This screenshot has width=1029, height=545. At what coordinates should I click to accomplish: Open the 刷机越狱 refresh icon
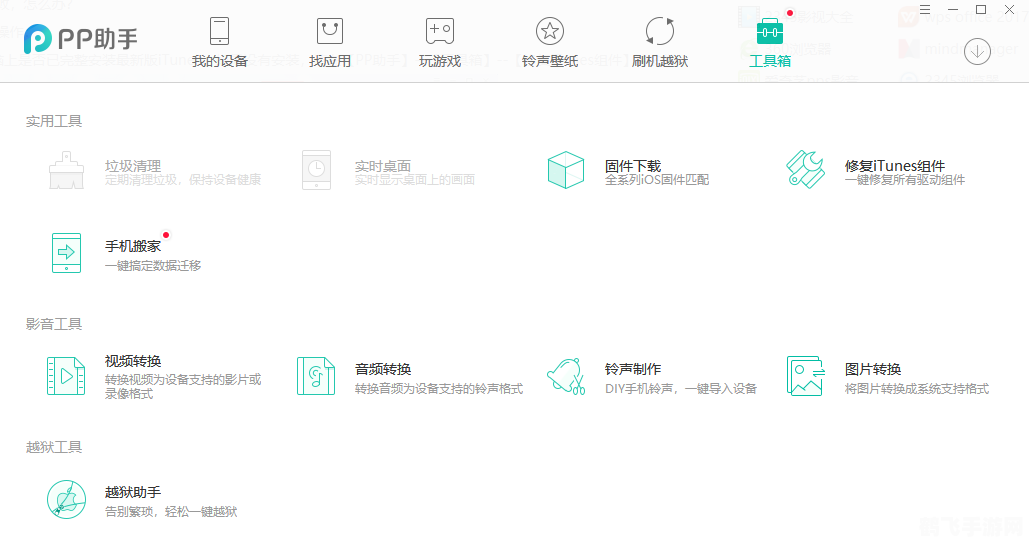pyautogui.click(x=660, y=31)
